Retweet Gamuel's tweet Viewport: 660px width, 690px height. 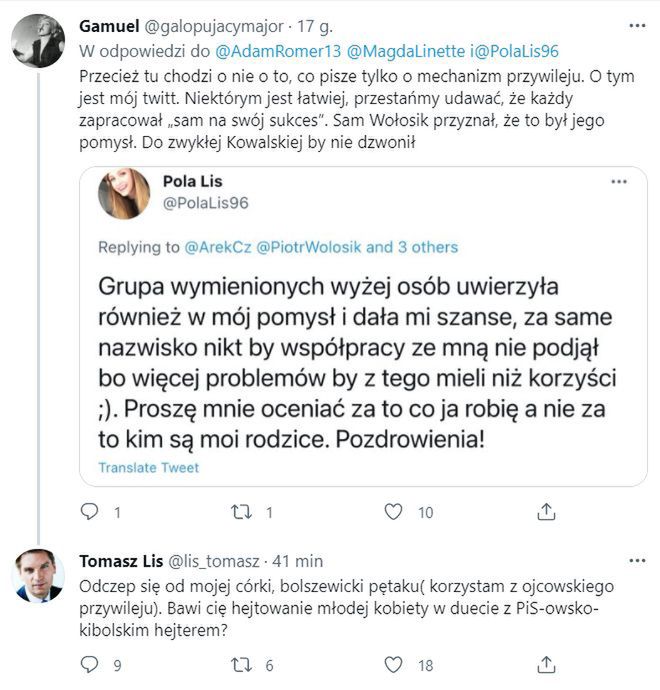(x=241, y=513)
